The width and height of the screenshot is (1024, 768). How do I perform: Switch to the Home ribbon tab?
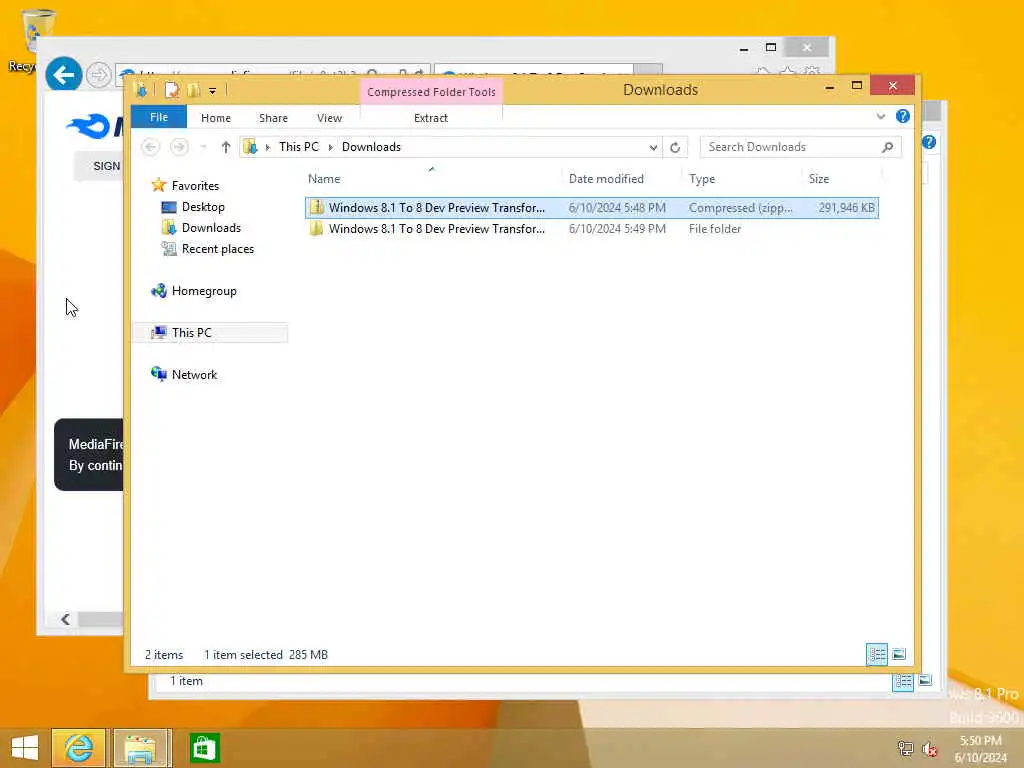(216, 118)
